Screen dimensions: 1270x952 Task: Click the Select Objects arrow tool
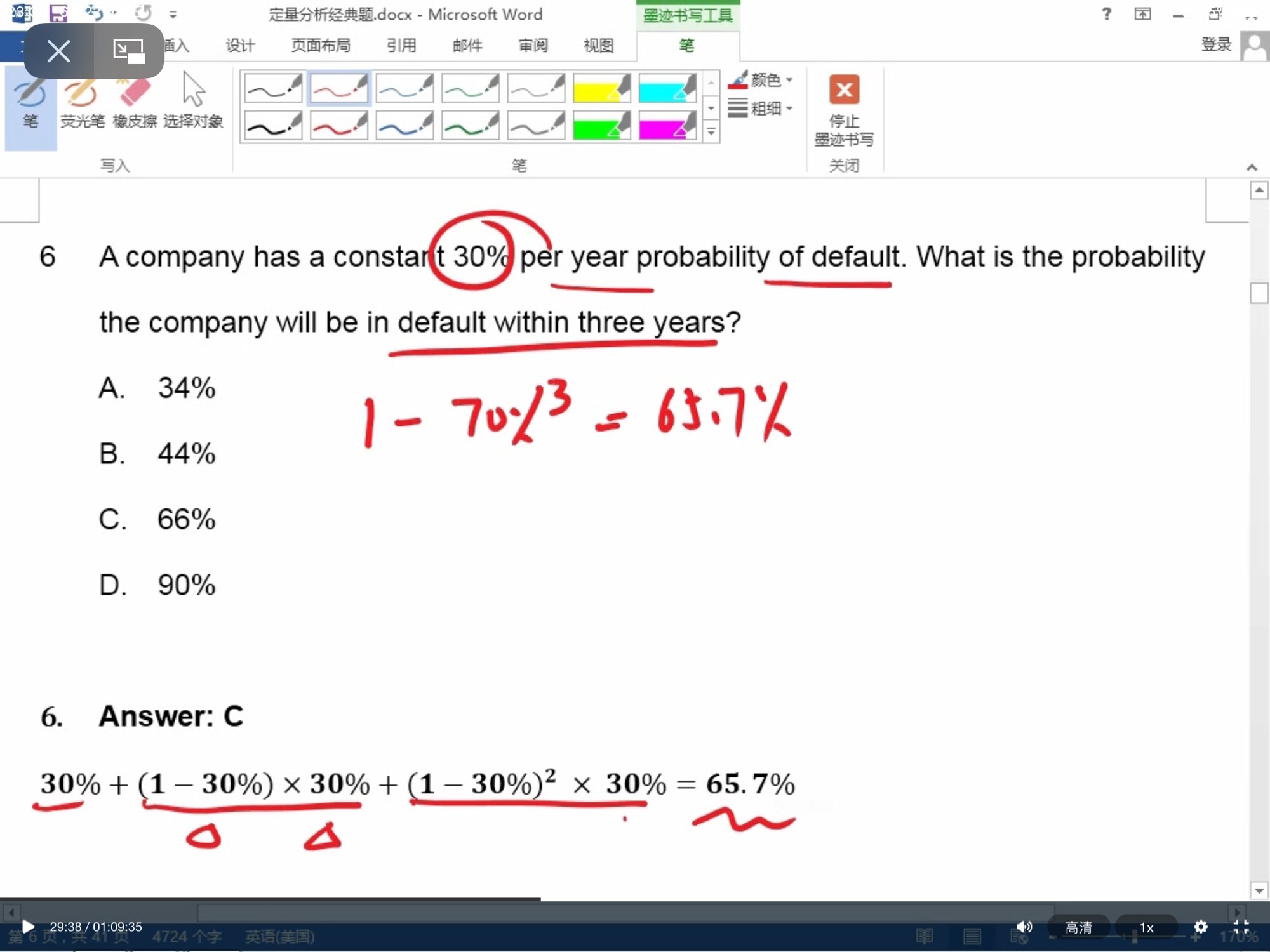click(193, 102)
